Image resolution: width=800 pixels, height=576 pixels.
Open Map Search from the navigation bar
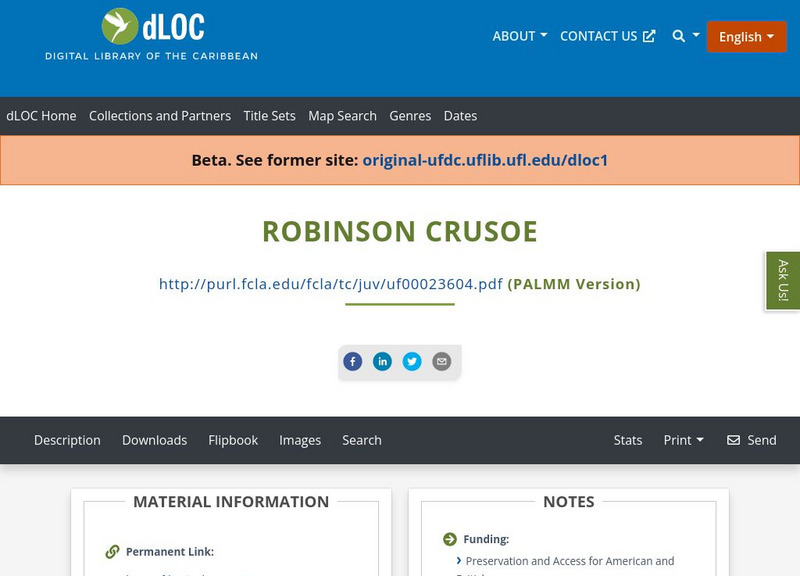344,116
